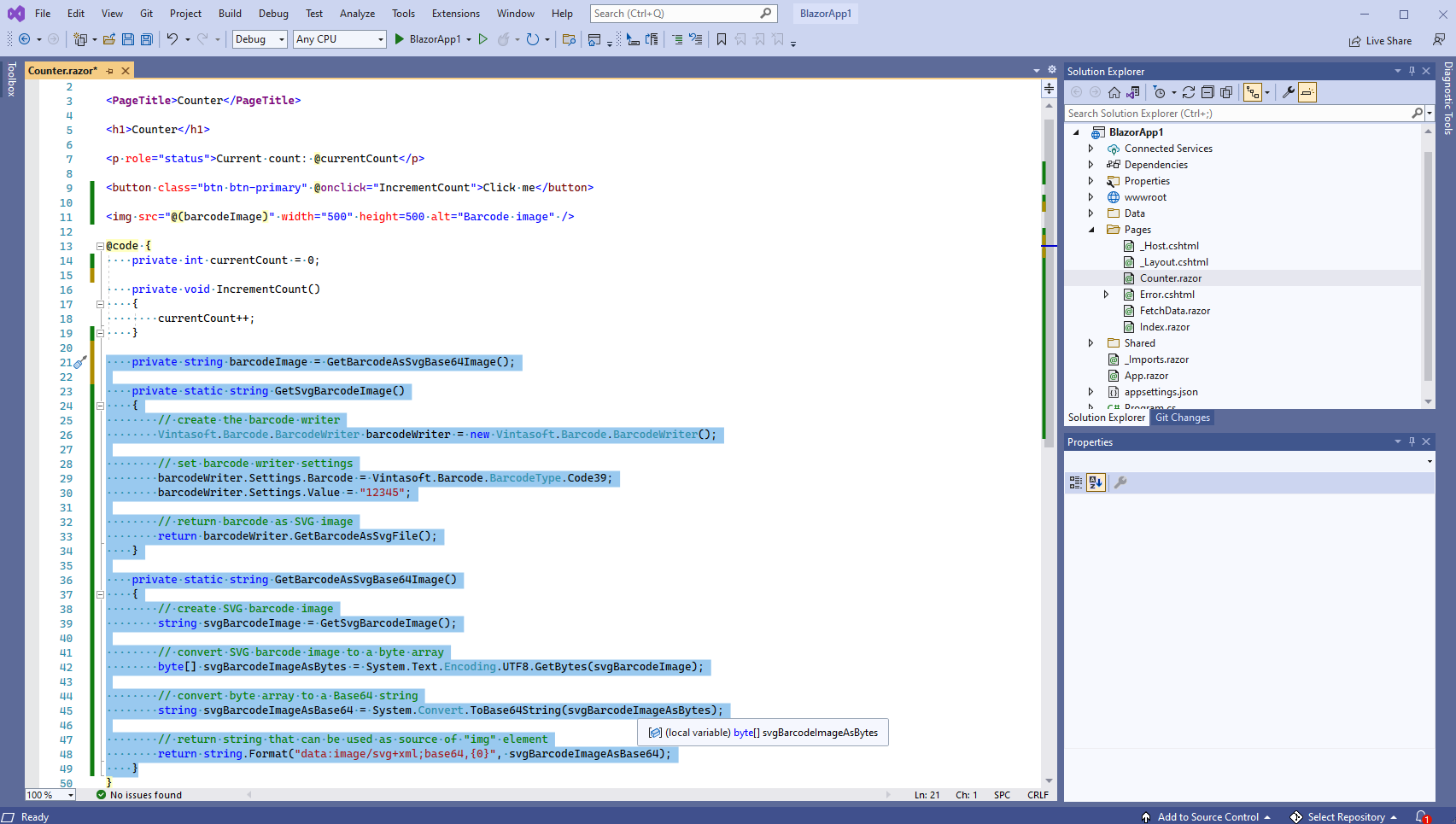
Task: Click the Open File folder icon
Action: pos(109,39)
